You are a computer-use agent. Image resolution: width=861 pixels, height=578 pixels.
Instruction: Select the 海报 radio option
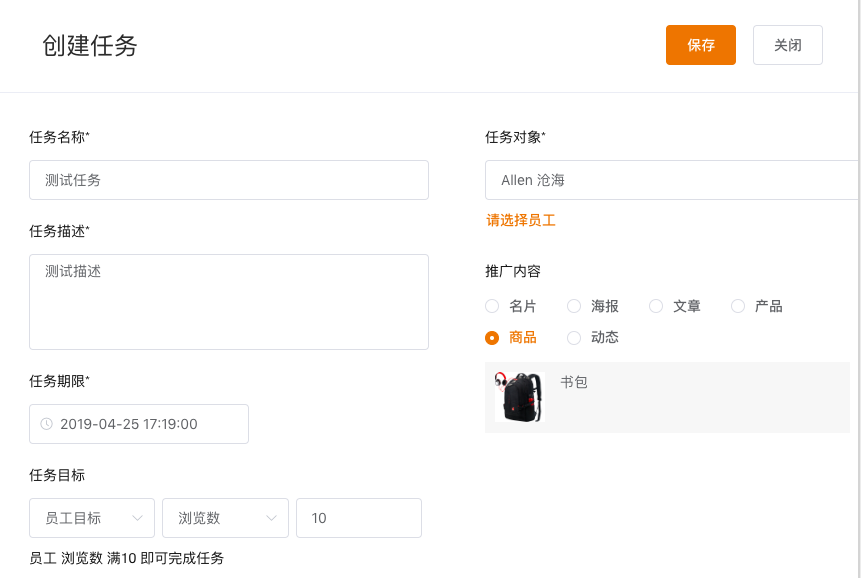pyautogui.click(x=574, y=306)
